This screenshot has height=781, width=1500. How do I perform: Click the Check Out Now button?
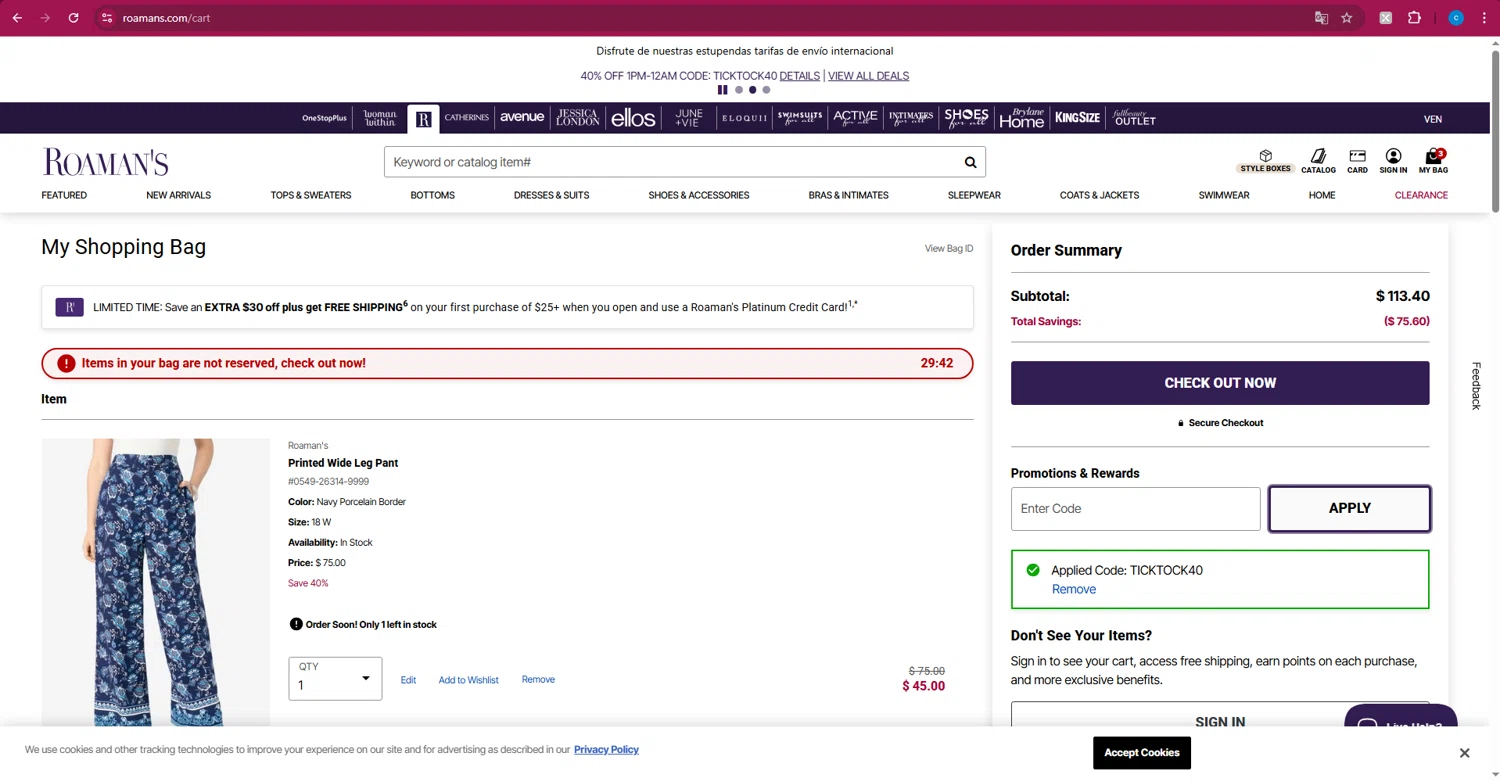(1220, 383)
